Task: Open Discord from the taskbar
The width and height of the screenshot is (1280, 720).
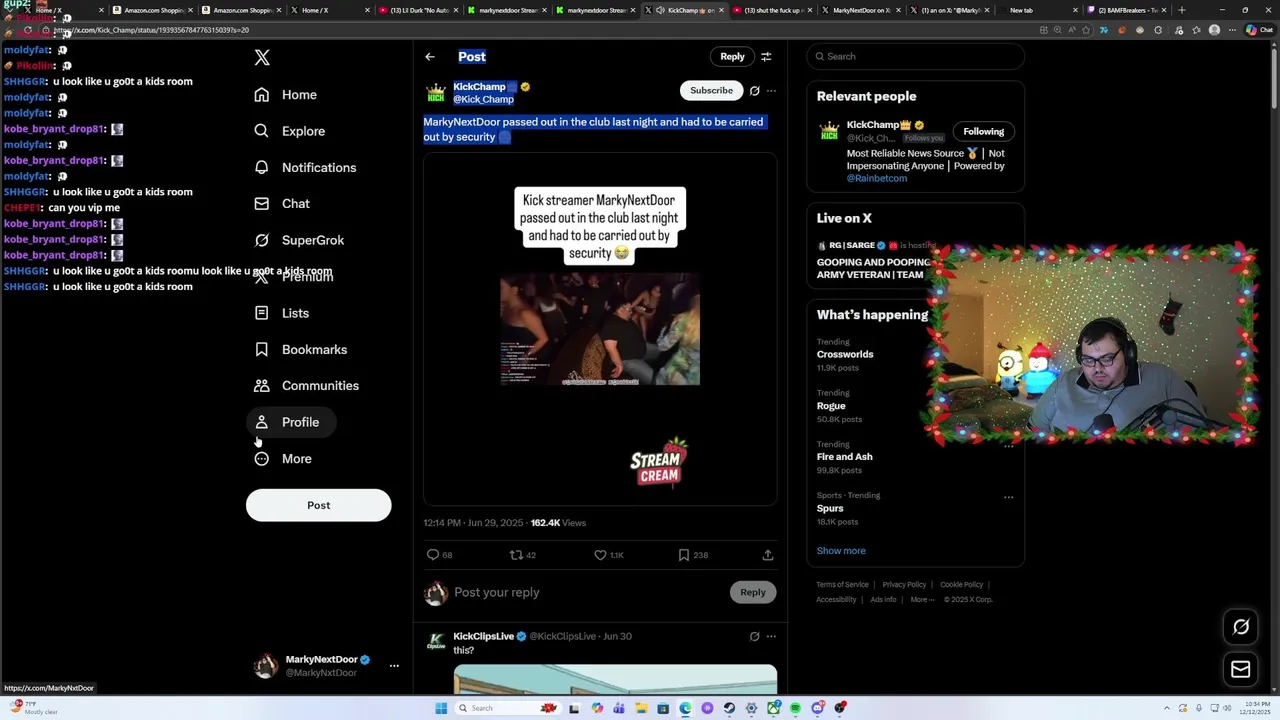Action: 818,708
